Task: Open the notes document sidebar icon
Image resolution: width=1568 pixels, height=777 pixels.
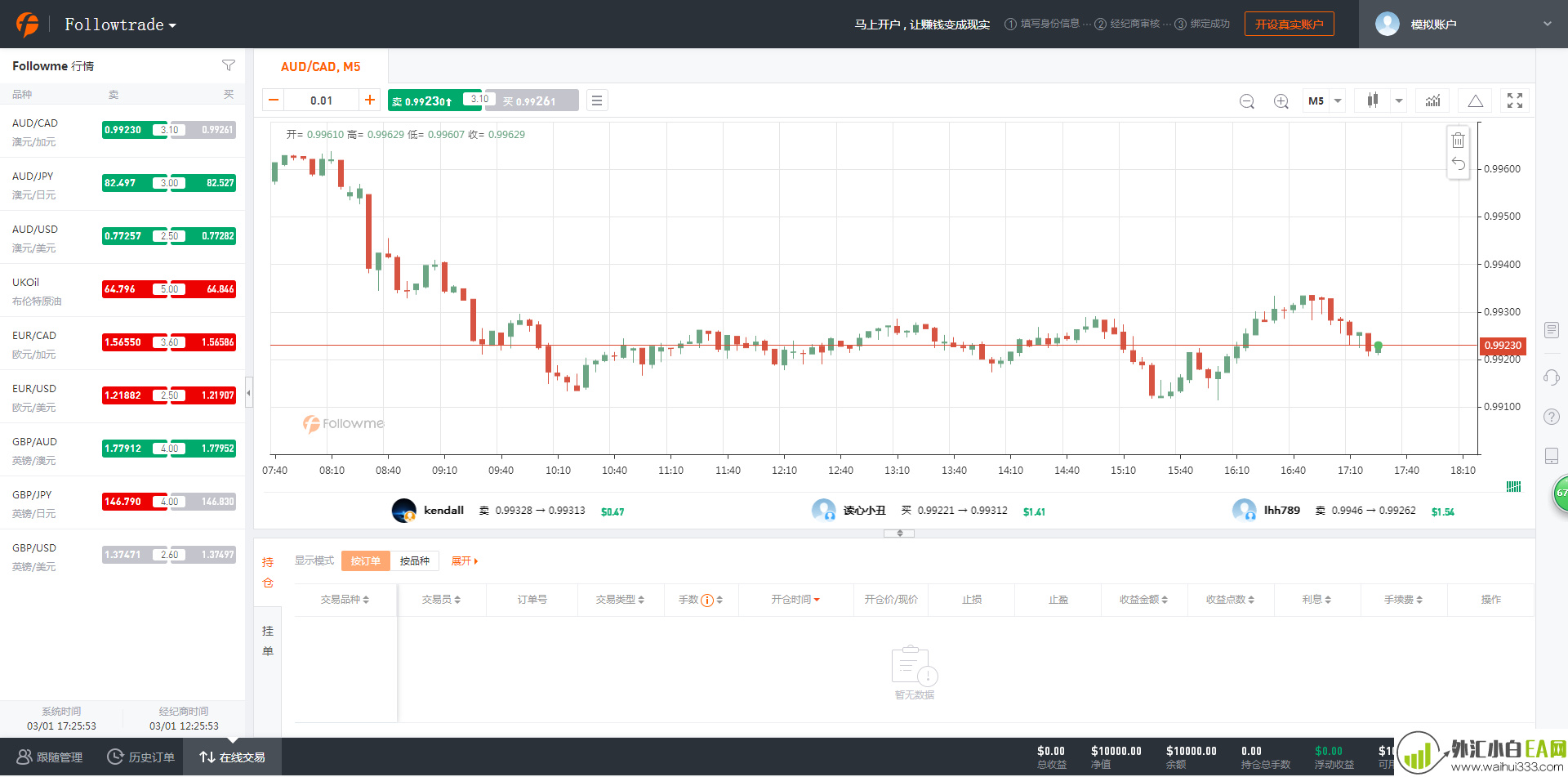Action: click(1552, 330)
